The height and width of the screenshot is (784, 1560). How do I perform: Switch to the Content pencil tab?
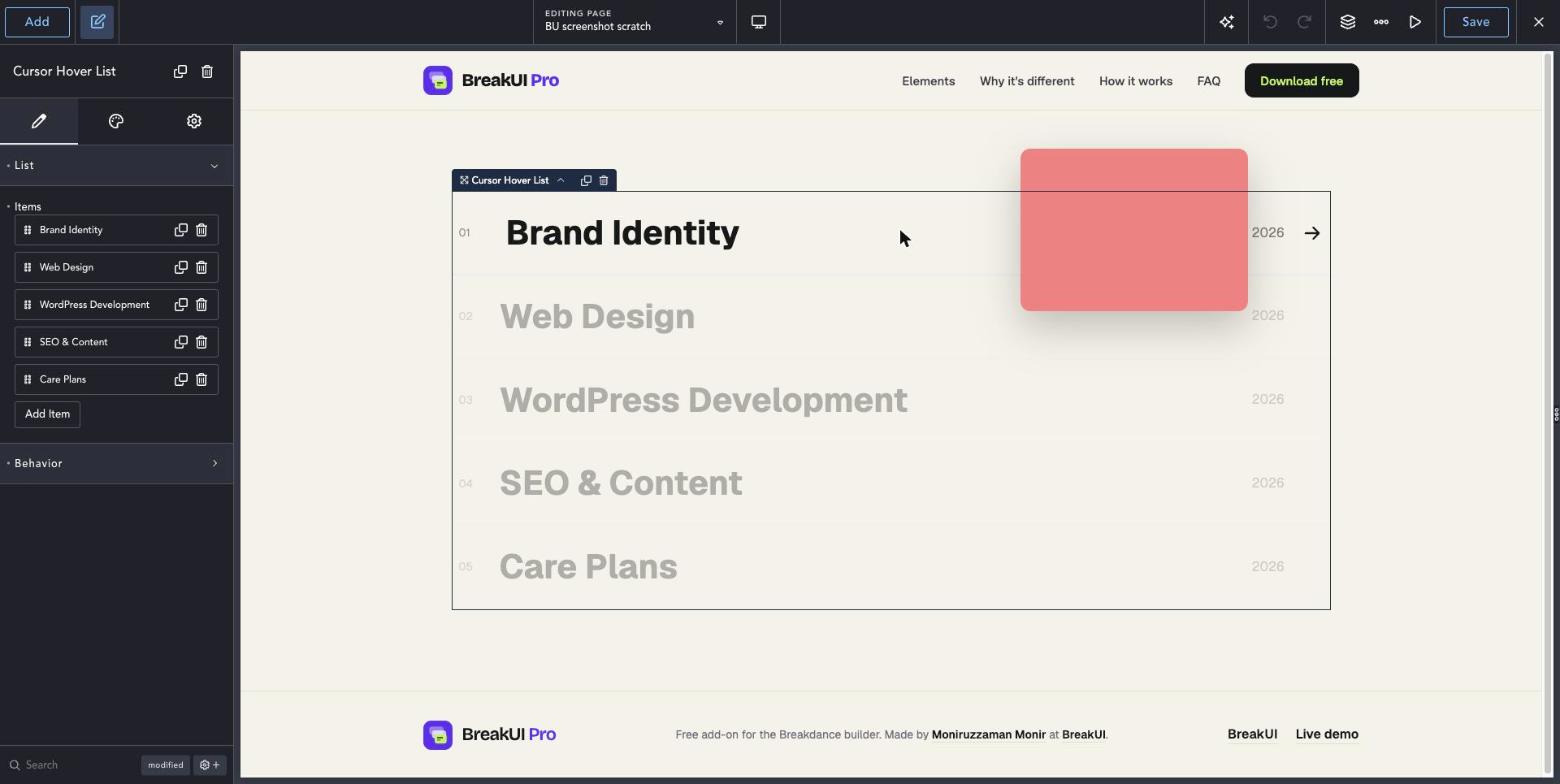click(x=39, y=121)
